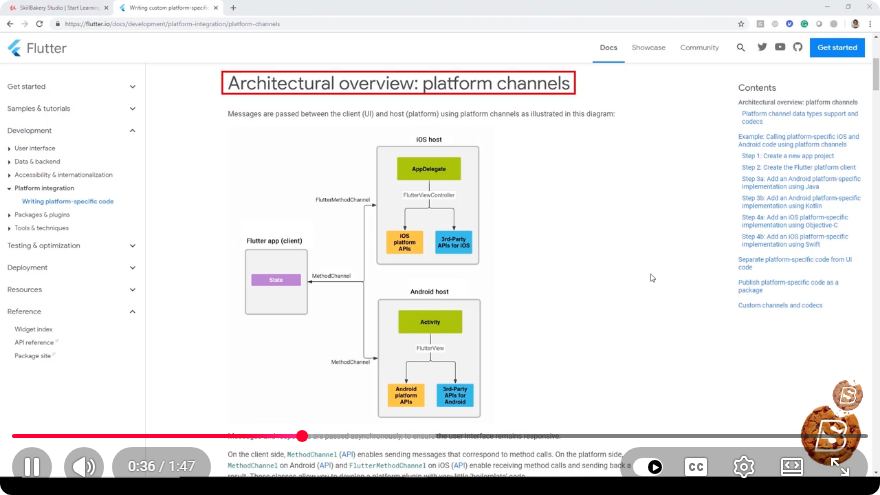The width and height of the screenshot is (880, 495).
Task: Expand the Deployment section chevron
Action: tap(132, 267)
